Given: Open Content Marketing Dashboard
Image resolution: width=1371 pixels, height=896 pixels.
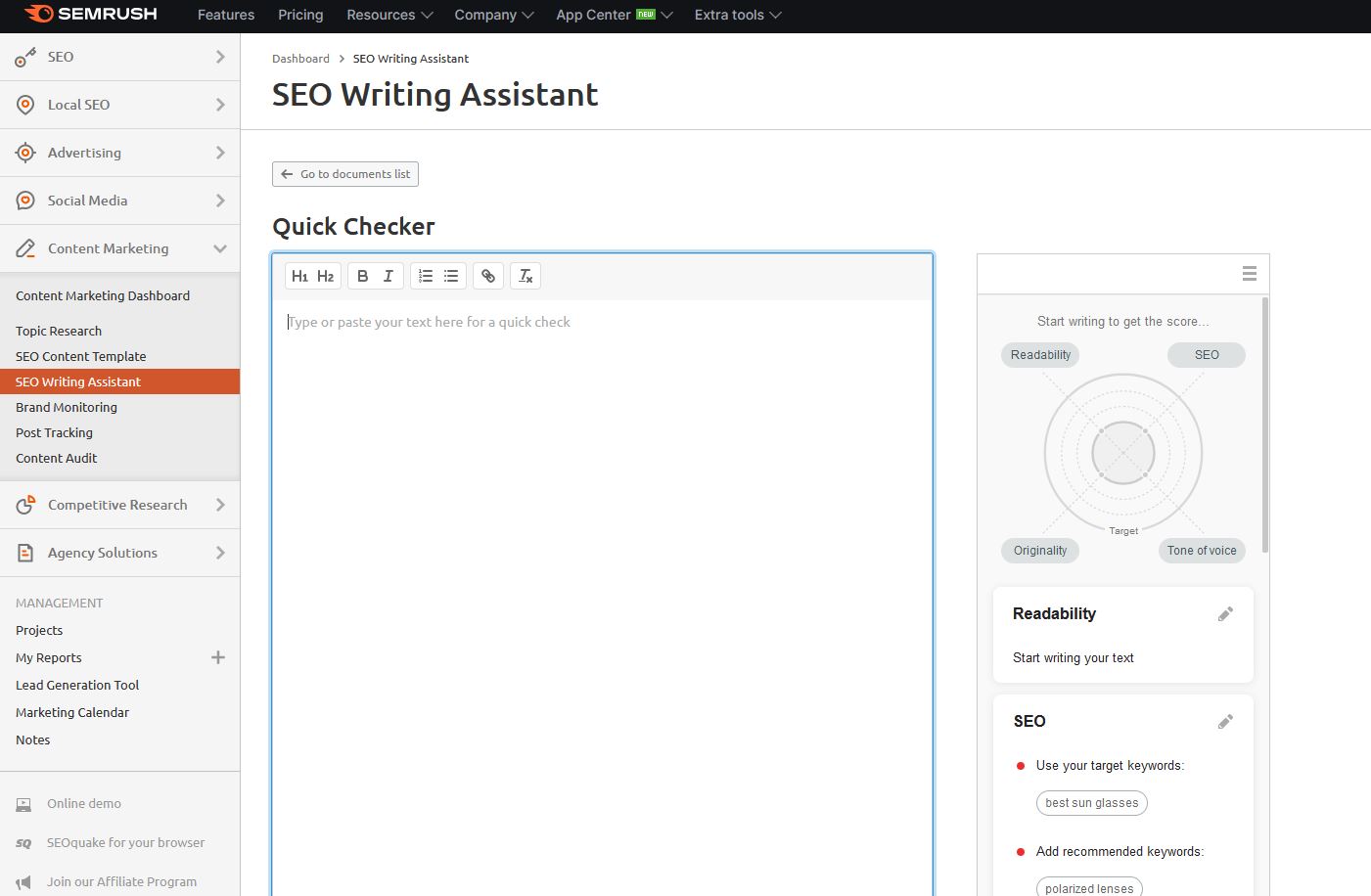Looking at the screenshot, I should point(103,295).
